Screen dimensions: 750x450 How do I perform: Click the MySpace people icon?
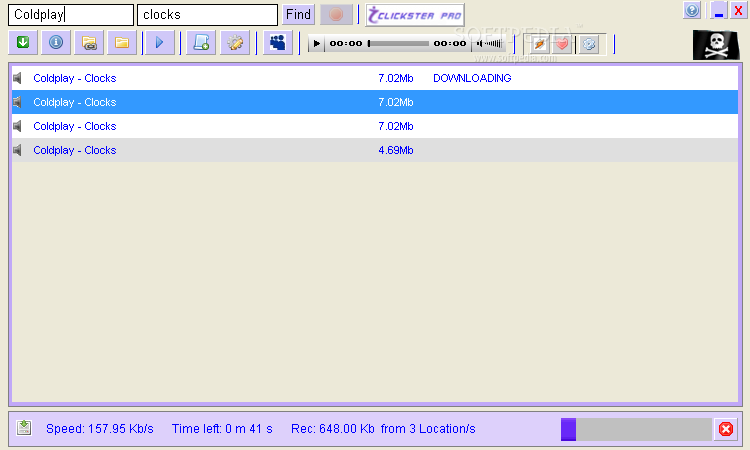coord(278,43)
